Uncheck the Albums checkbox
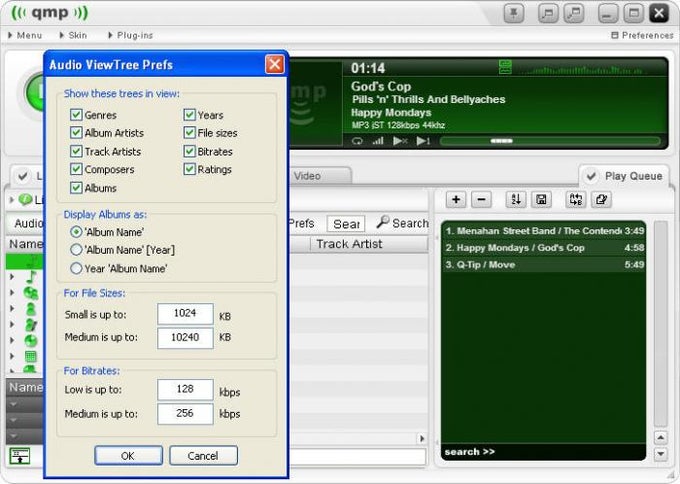Image resolution: width=680 pixels, height=484 pixels. click(76, 188)
